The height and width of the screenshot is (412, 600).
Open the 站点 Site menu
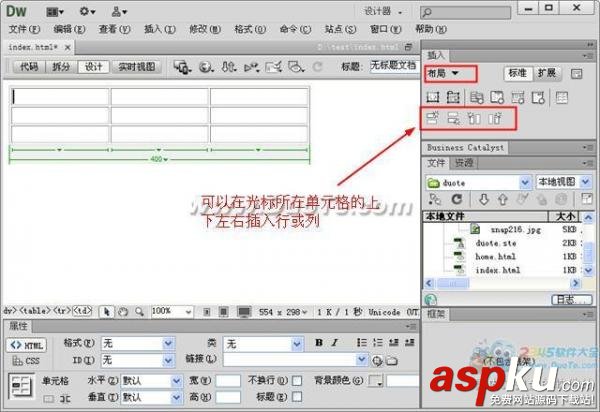coord(341,29)
